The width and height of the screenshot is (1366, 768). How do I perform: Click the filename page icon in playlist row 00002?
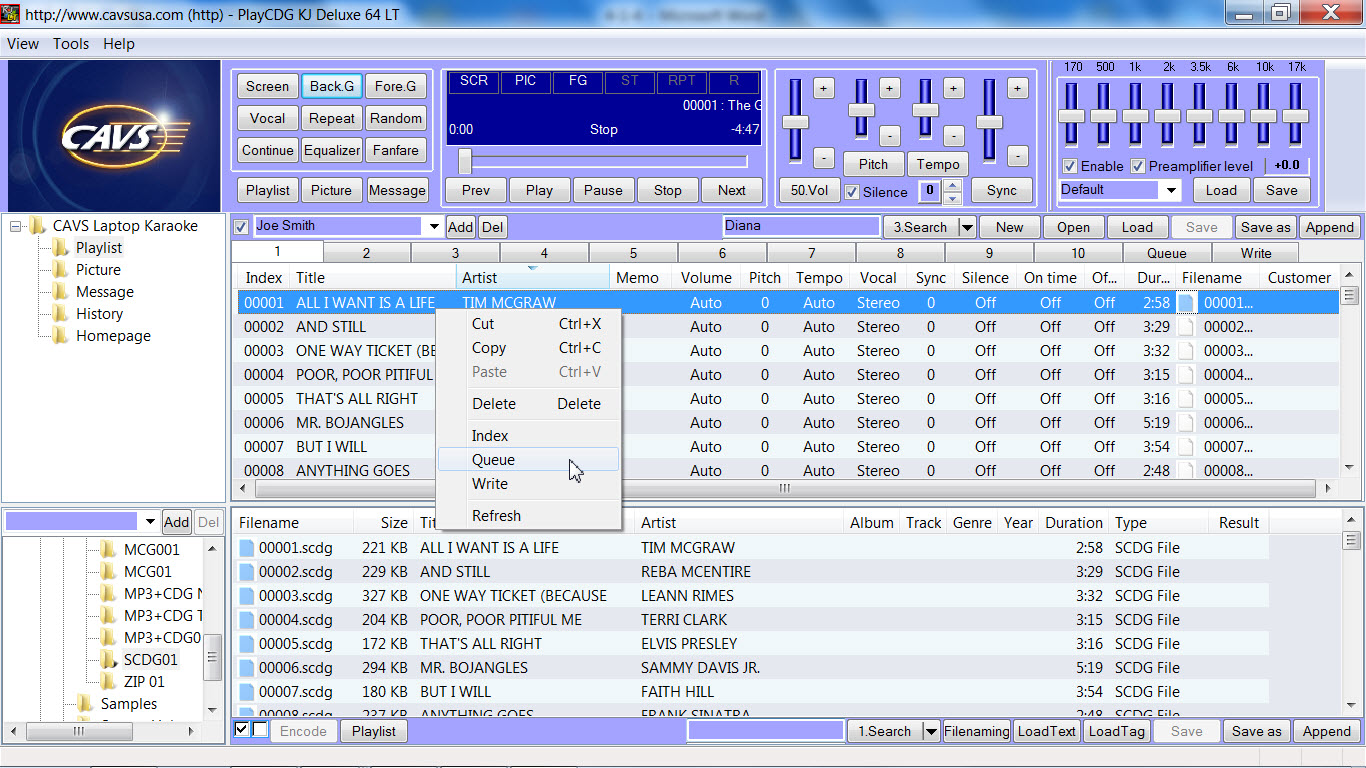(1186, 327)
